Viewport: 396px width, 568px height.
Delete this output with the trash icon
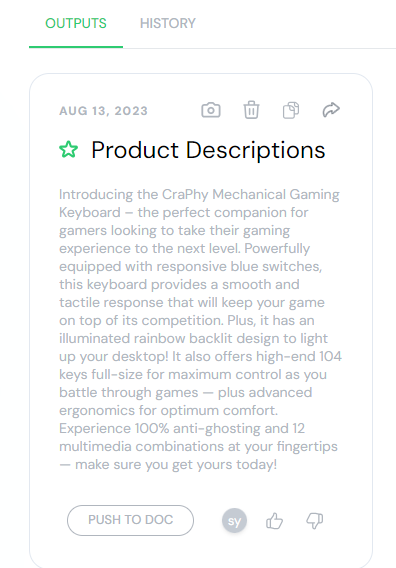point(251,110)
